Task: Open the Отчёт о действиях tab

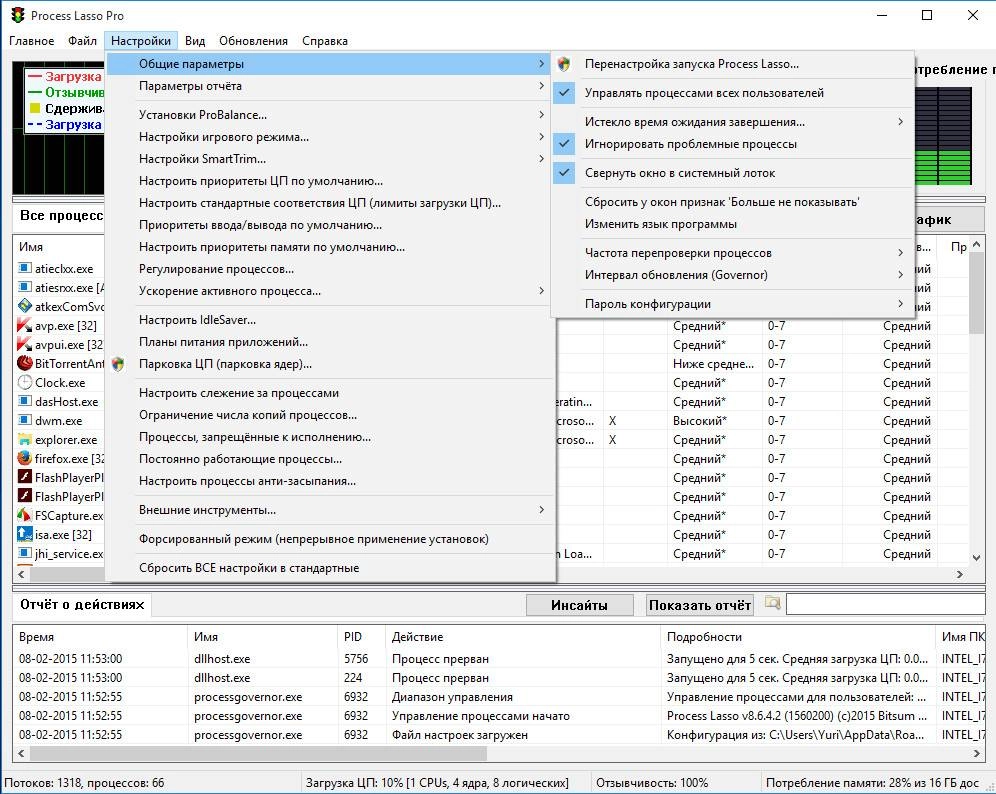Action: 82,605
